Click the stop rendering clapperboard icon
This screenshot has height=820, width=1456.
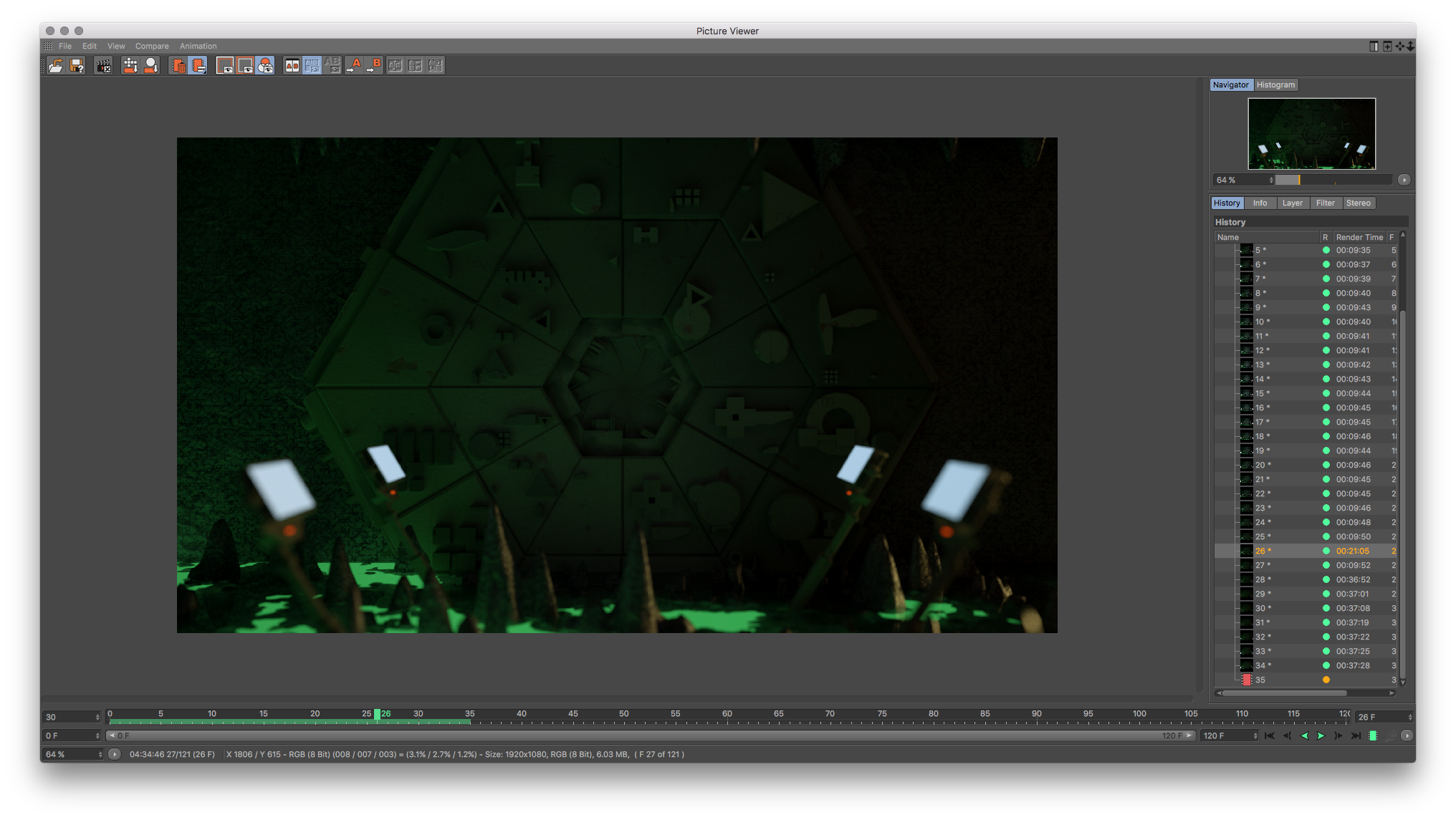[x=104, y=66]
